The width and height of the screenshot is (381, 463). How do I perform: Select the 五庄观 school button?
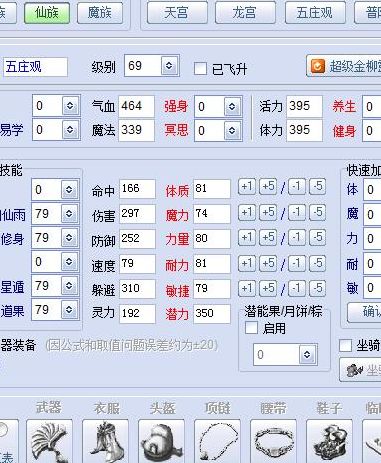(x=315, y=13)
